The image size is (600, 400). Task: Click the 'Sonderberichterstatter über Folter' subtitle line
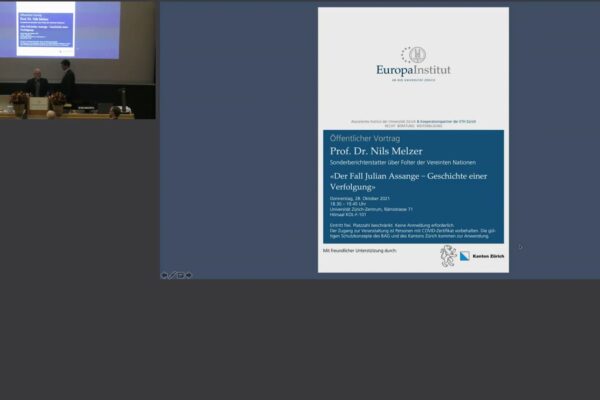tap(403, 163)
